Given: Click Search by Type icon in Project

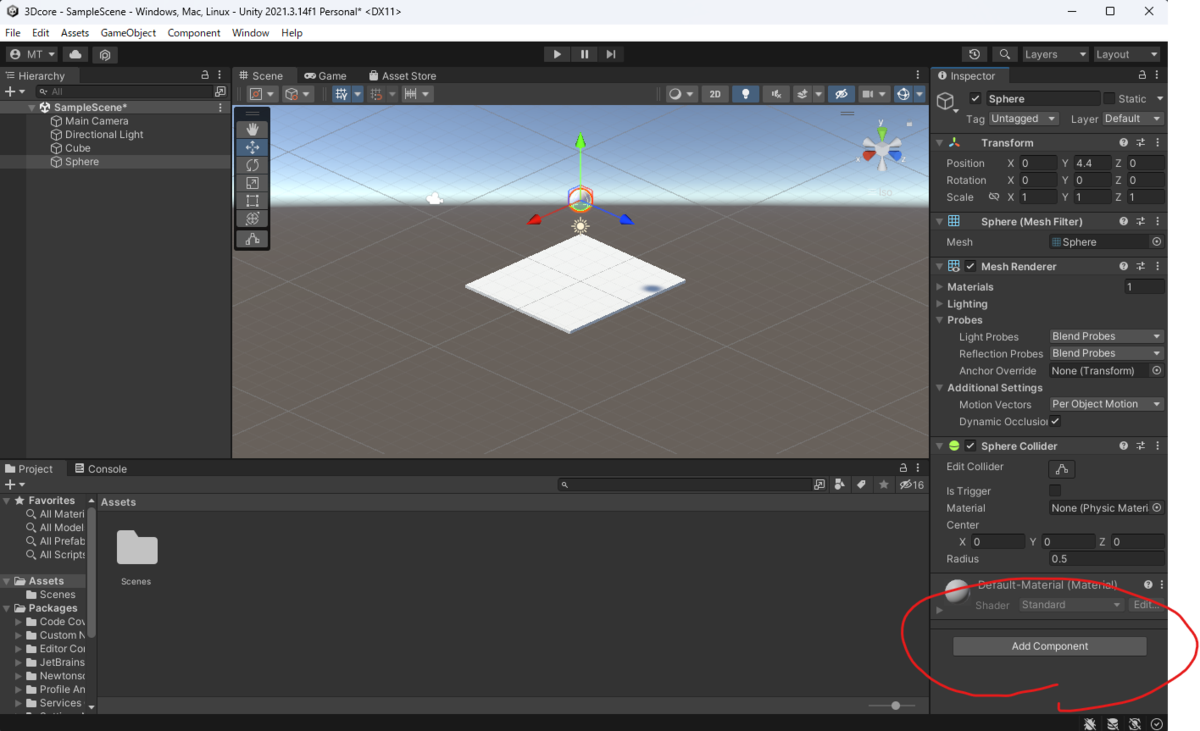Looking at the screenshot, I should tap(839, 484).
